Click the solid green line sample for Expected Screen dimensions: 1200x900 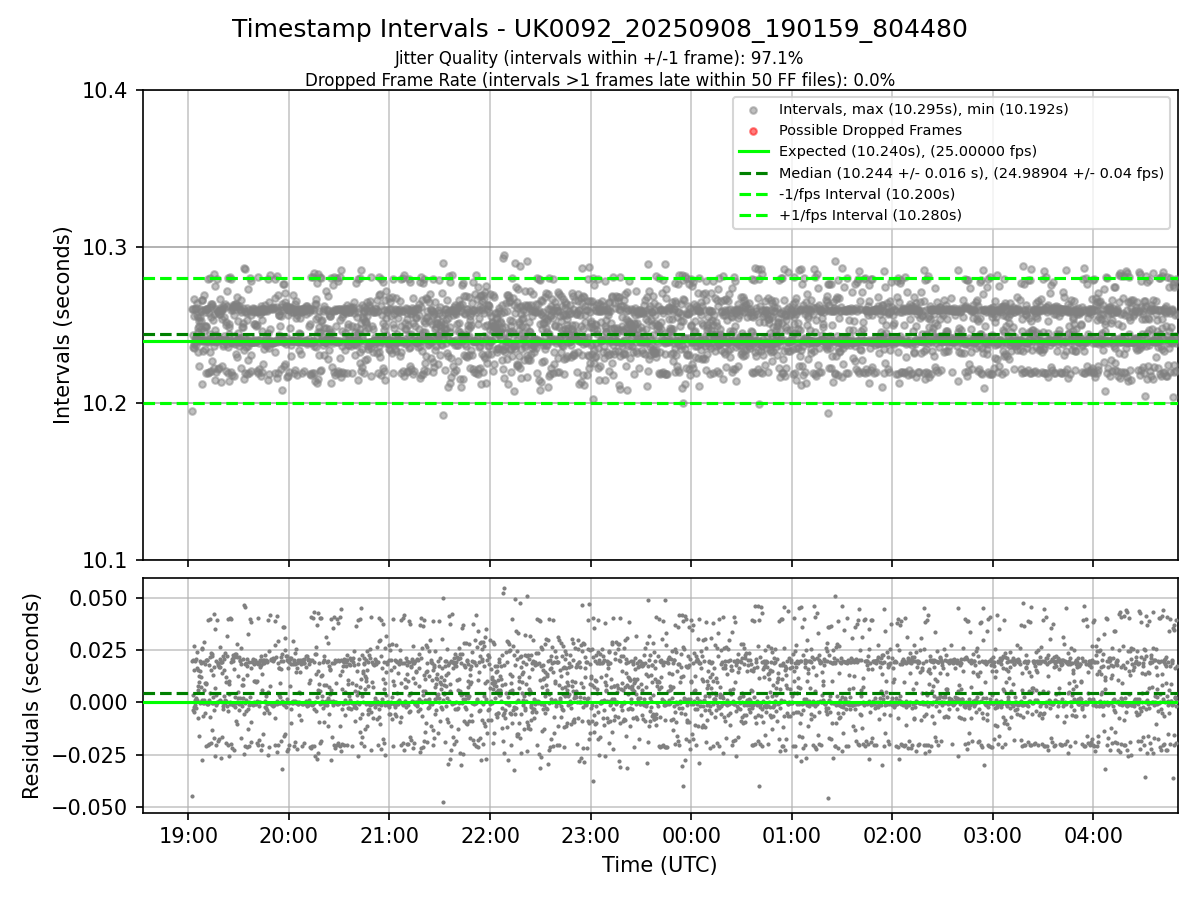point(754,152)
